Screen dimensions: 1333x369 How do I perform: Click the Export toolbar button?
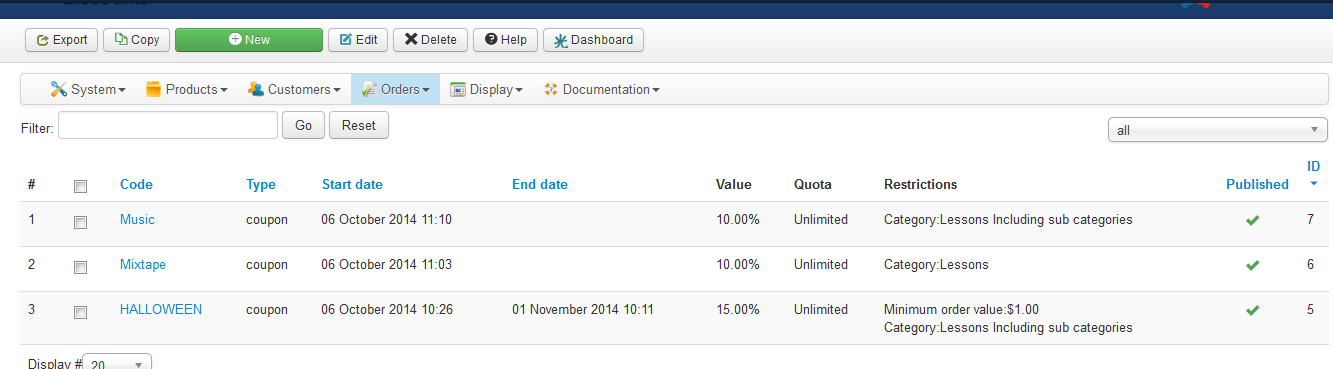pyautogui.click(x=62, y=40)
